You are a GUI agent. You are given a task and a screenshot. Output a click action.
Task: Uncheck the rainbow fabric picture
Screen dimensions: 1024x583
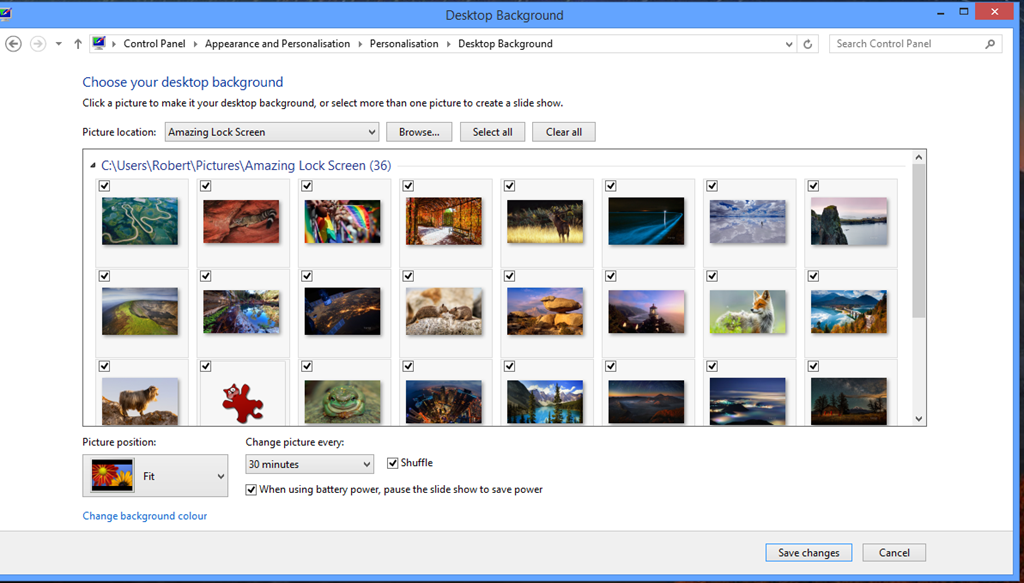pyautogui.click(x=307, y=186)
